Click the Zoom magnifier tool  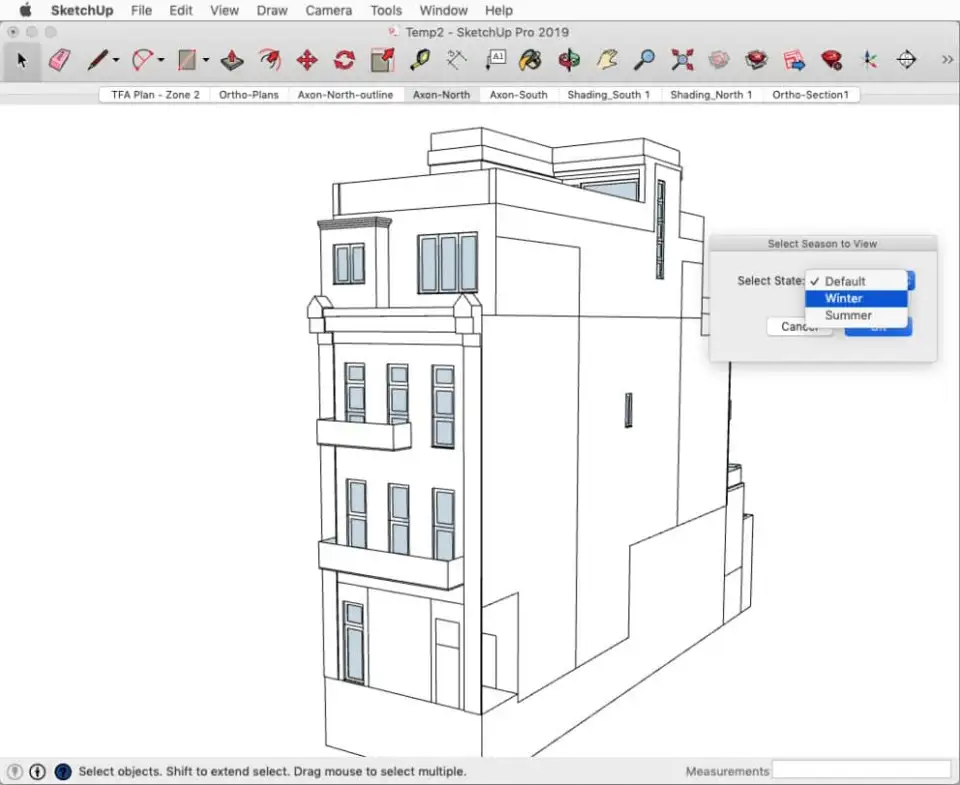[x=645, y=60]
